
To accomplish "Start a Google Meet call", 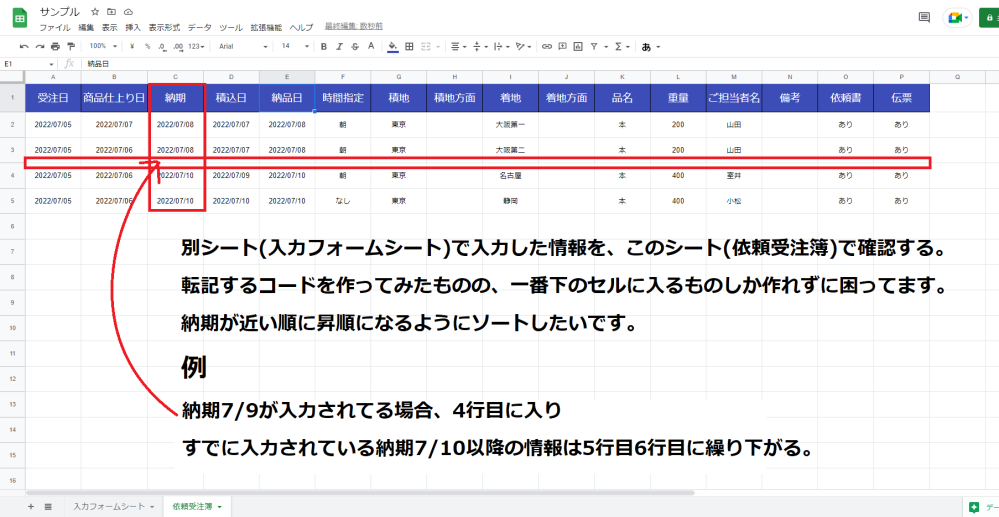I will (x=957, y=18).
